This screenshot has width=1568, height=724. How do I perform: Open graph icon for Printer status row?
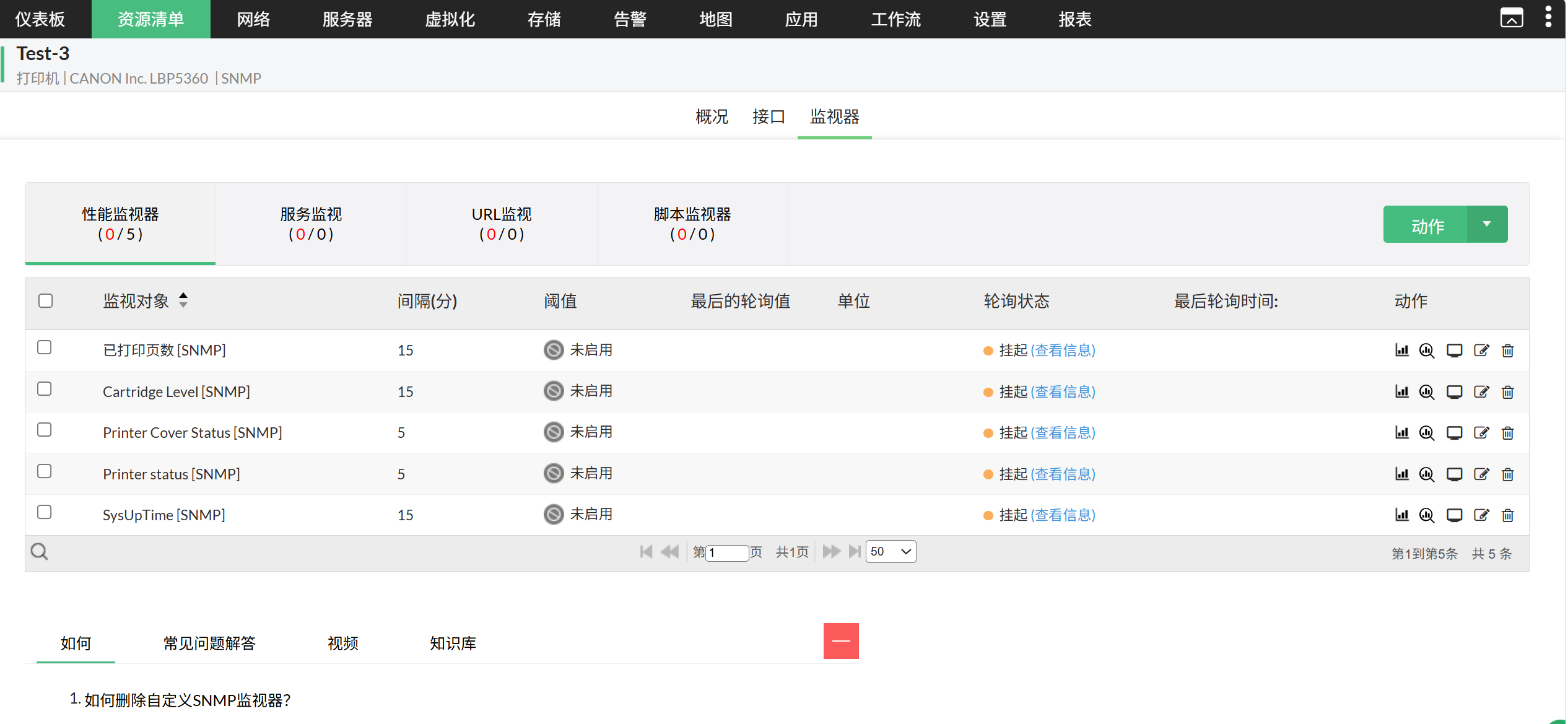coord(1401,474)
